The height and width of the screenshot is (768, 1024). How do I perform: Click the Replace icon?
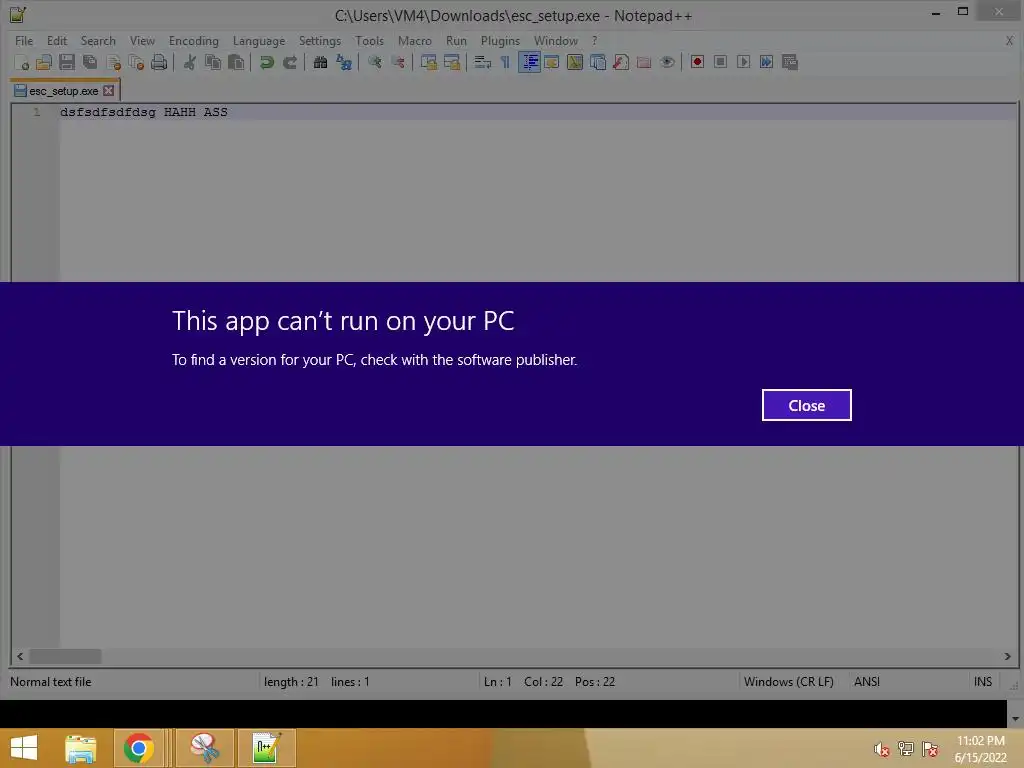[344, 62]
